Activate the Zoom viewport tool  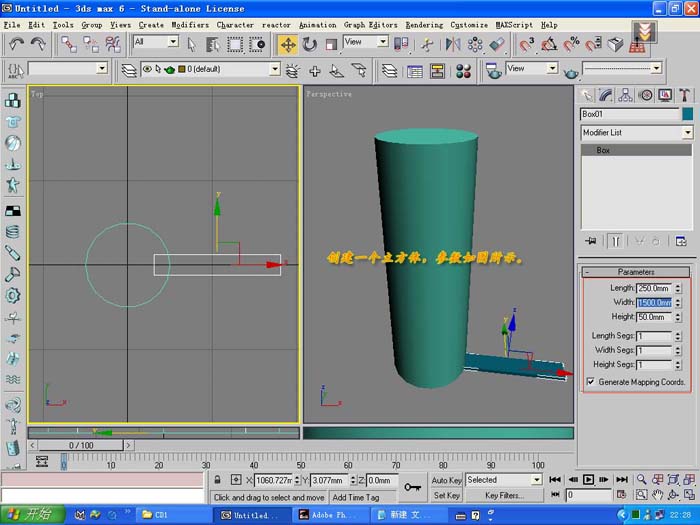tap(641, 479)
